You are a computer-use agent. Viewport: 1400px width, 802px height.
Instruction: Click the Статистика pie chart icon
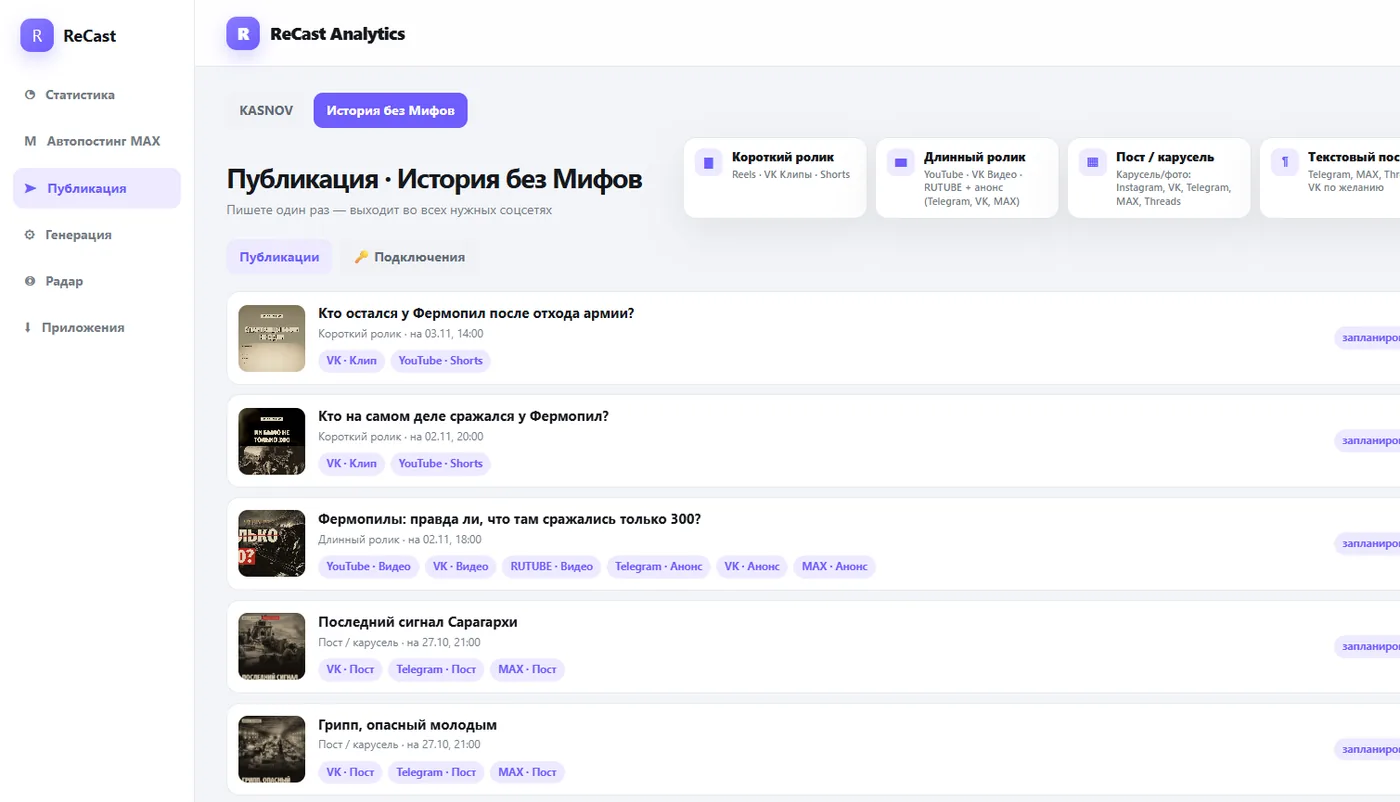click(x=30, y=95)
